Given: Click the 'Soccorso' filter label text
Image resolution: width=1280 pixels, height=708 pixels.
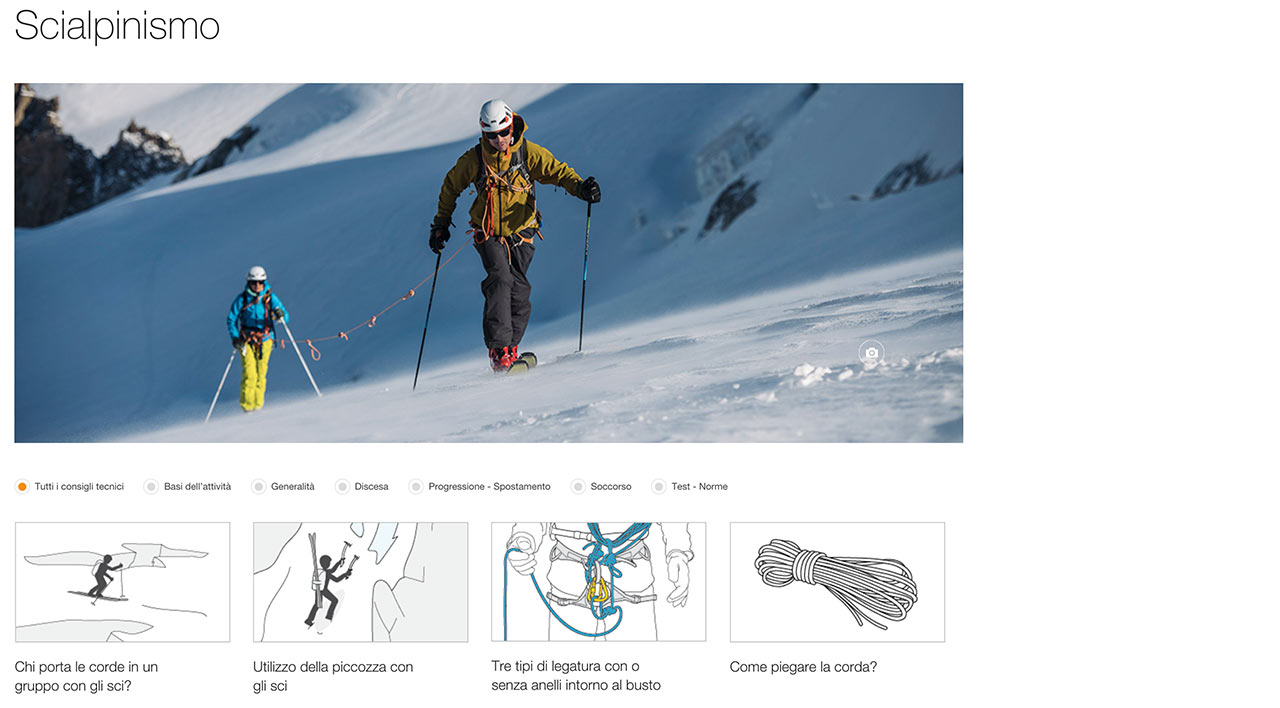Looking at the screenshot, I should click(x=611, y=487).
